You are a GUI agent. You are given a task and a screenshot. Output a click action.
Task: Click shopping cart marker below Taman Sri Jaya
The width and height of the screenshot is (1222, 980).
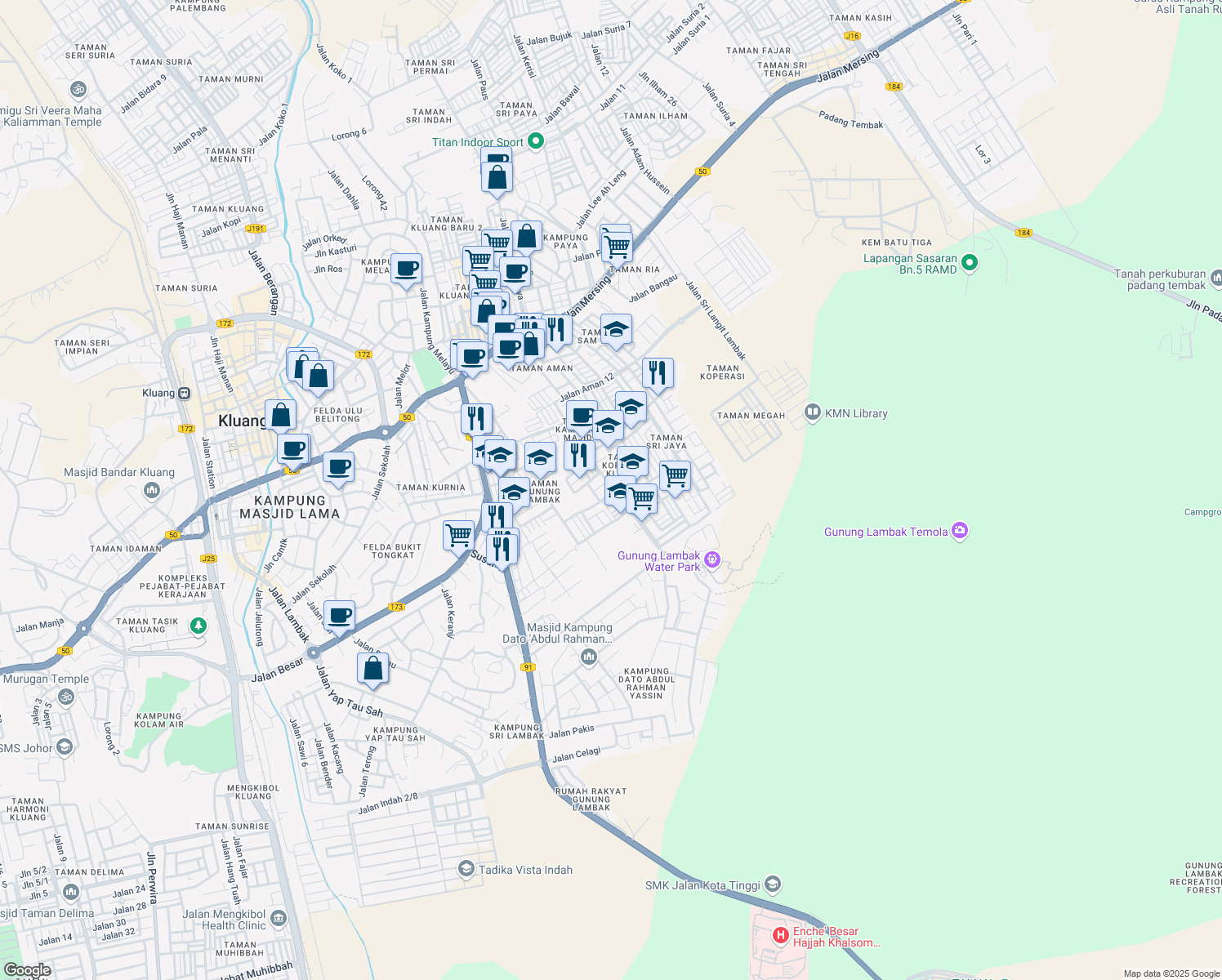[675, 476]
